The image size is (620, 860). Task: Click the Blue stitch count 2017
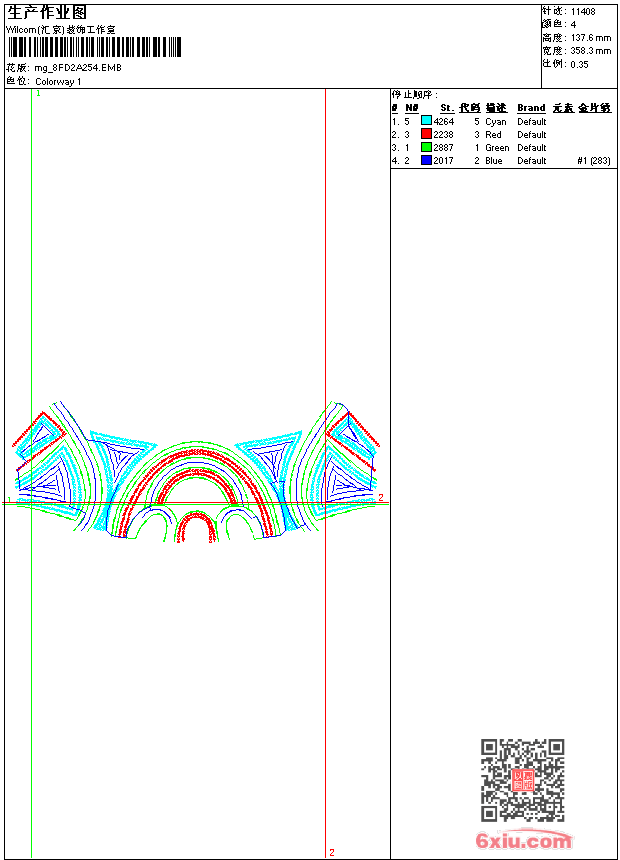pos(443,161)
